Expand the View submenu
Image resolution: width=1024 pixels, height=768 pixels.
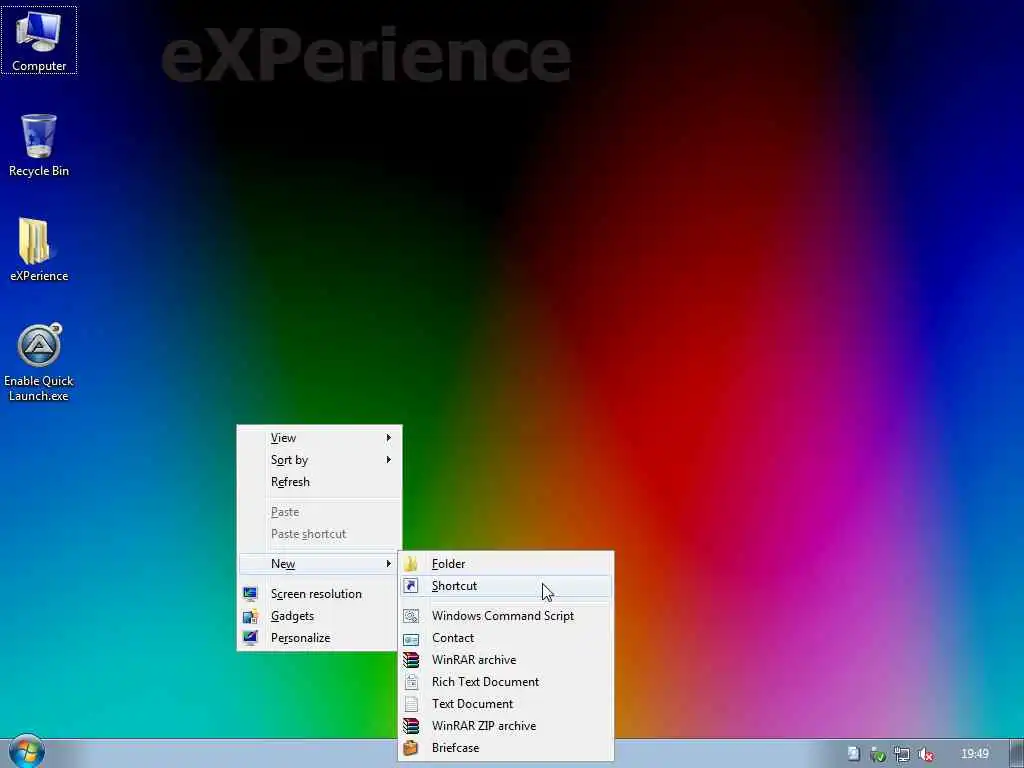[x=319, y=438]
